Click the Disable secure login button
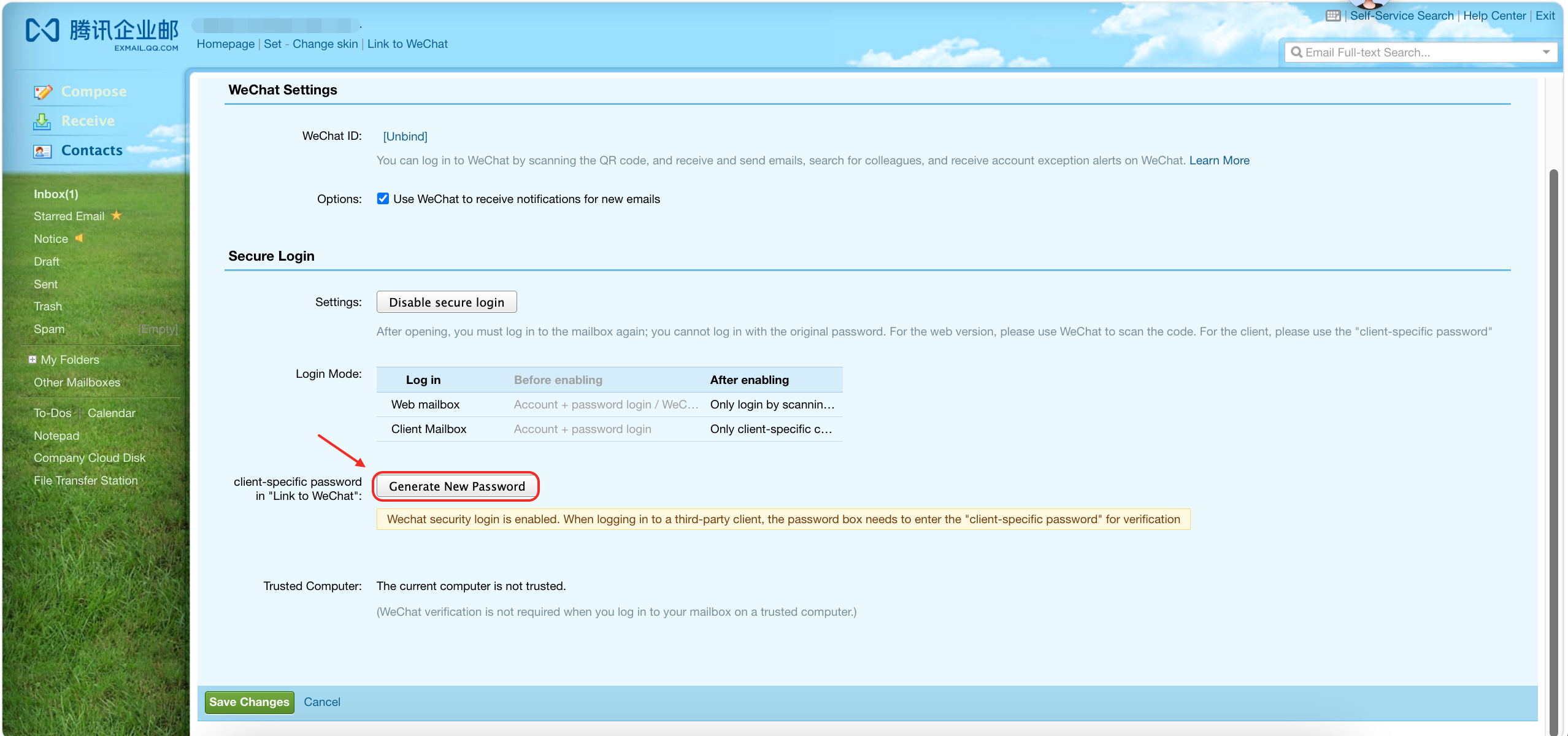The image size is (1568, 736). (447, 302)
